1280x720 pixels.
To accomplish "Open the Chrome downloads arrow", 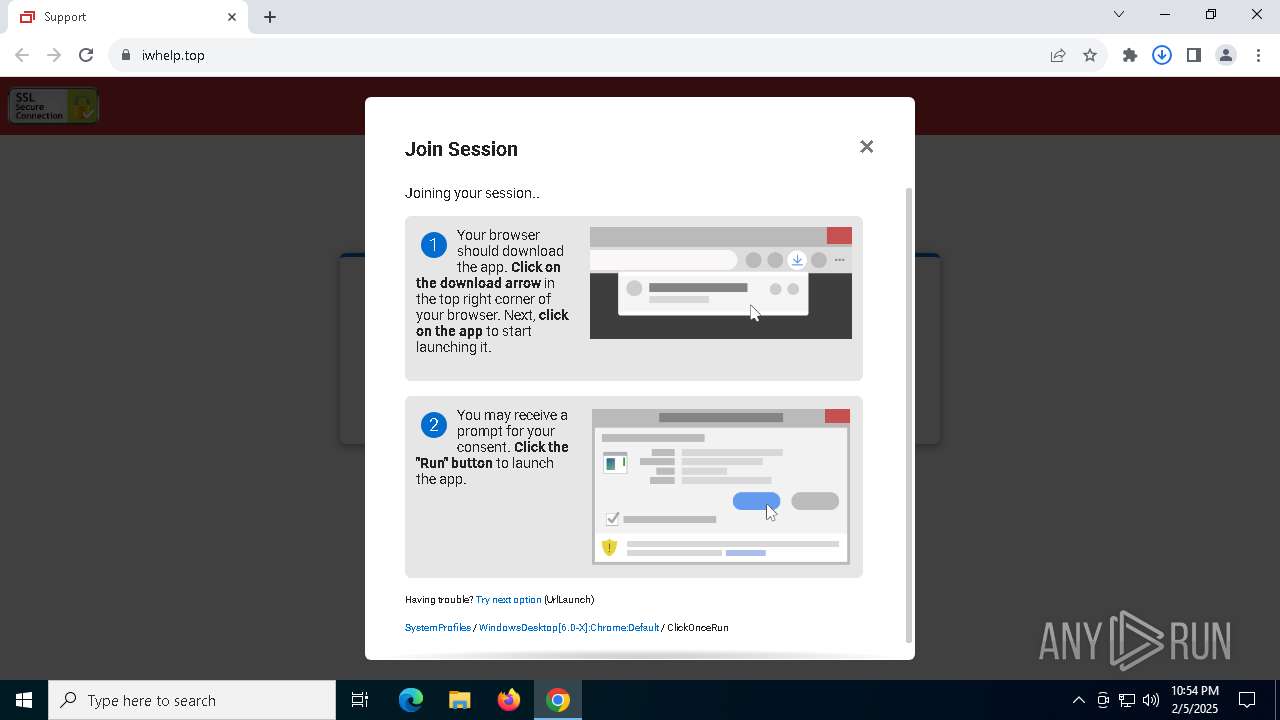I will (1162, 55).
